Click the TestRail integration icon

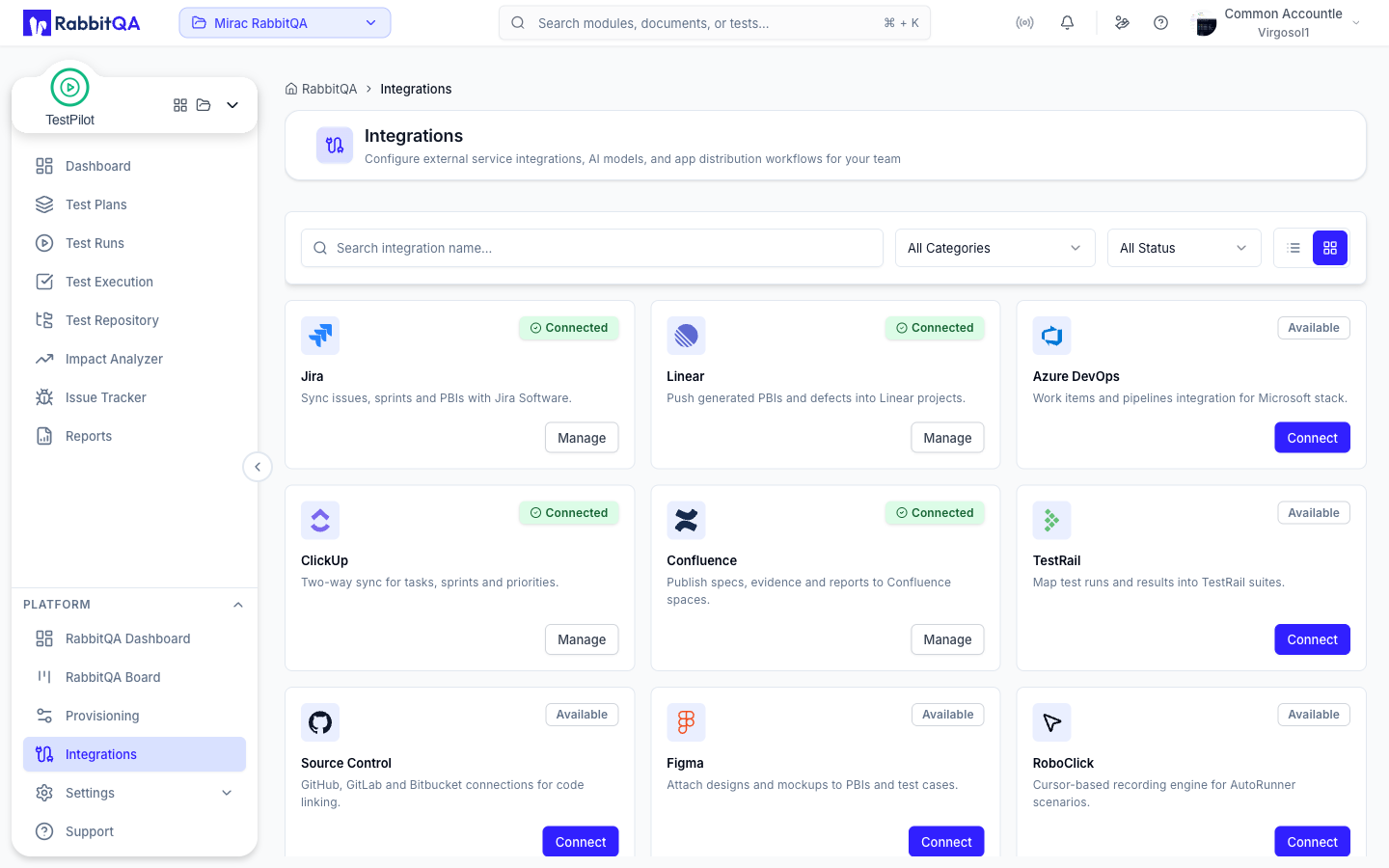[1052, 520]
